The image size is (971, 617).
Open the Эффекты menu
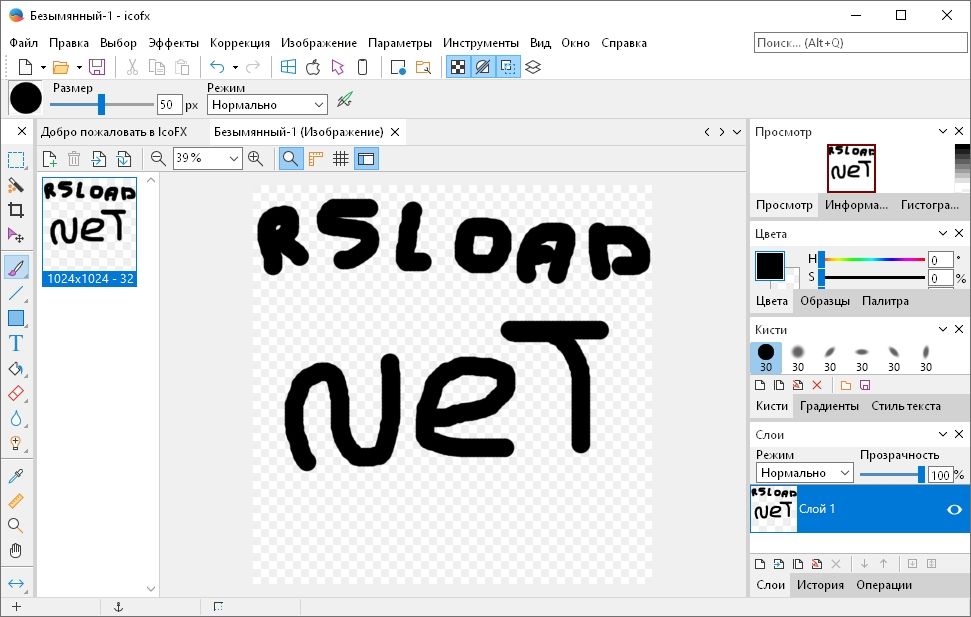pyautogui.click(x=173, y=43)
